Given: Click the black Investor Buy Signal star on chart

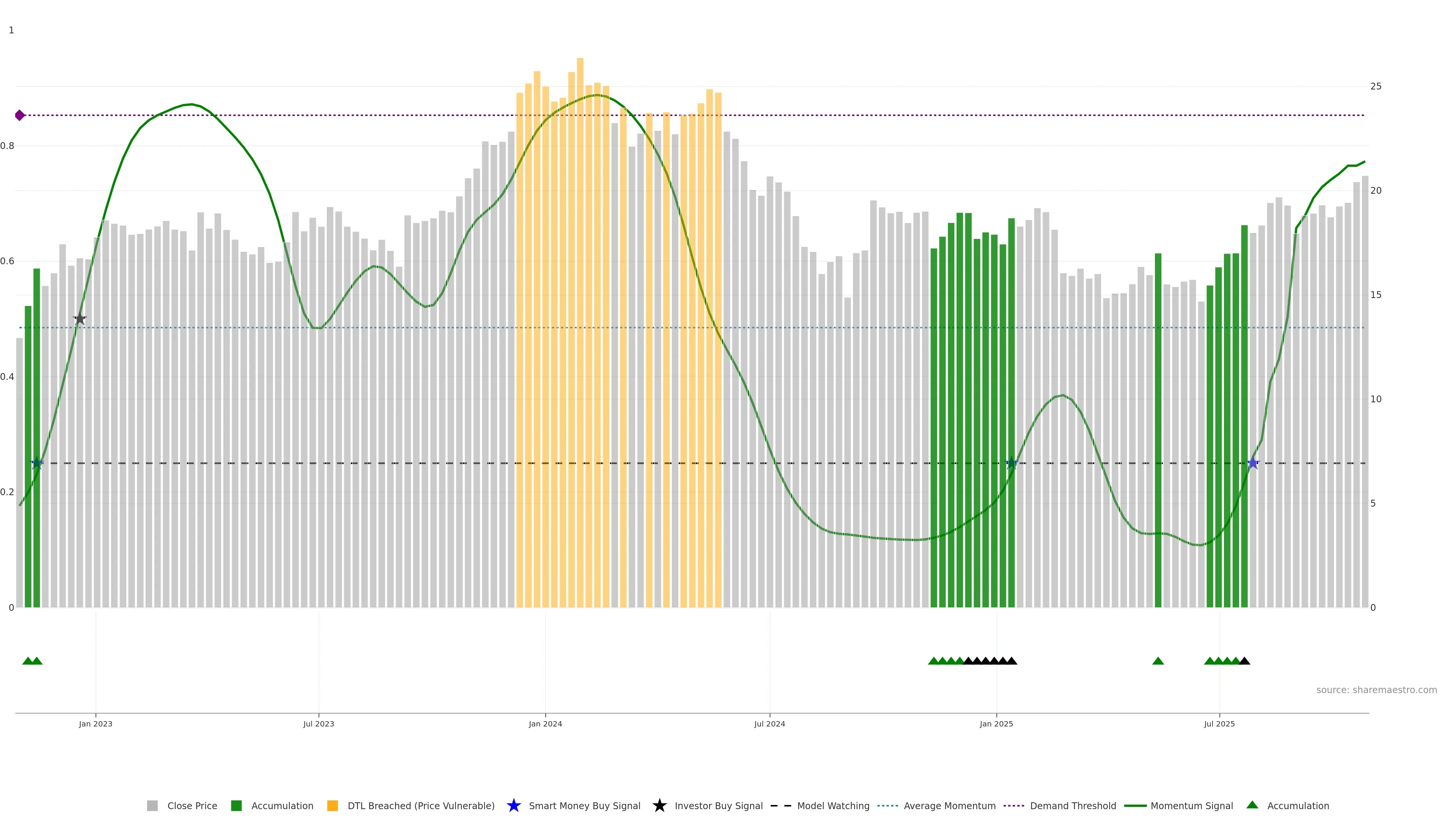Looking at the screenshot, I should [x=80, y=319].
